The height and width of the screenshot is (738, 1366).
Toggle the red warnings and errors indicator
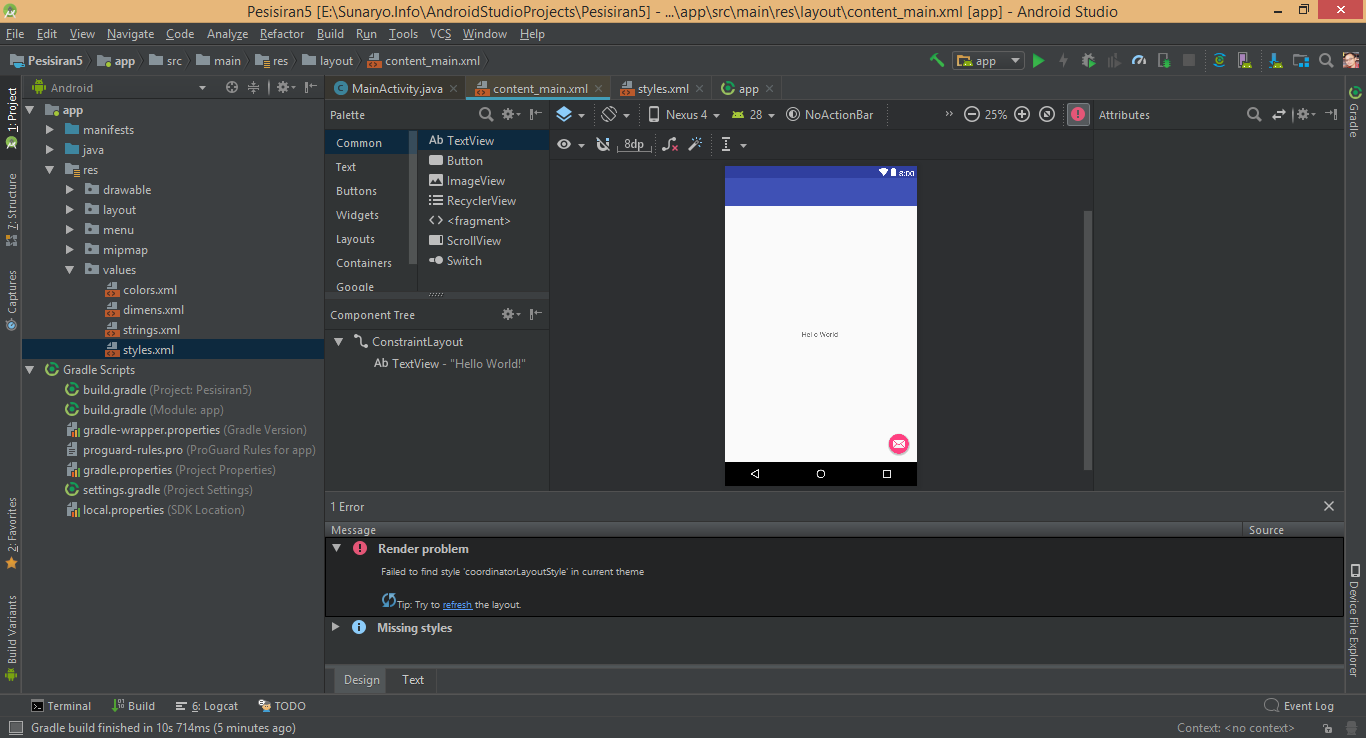(x=1078, y=114)
